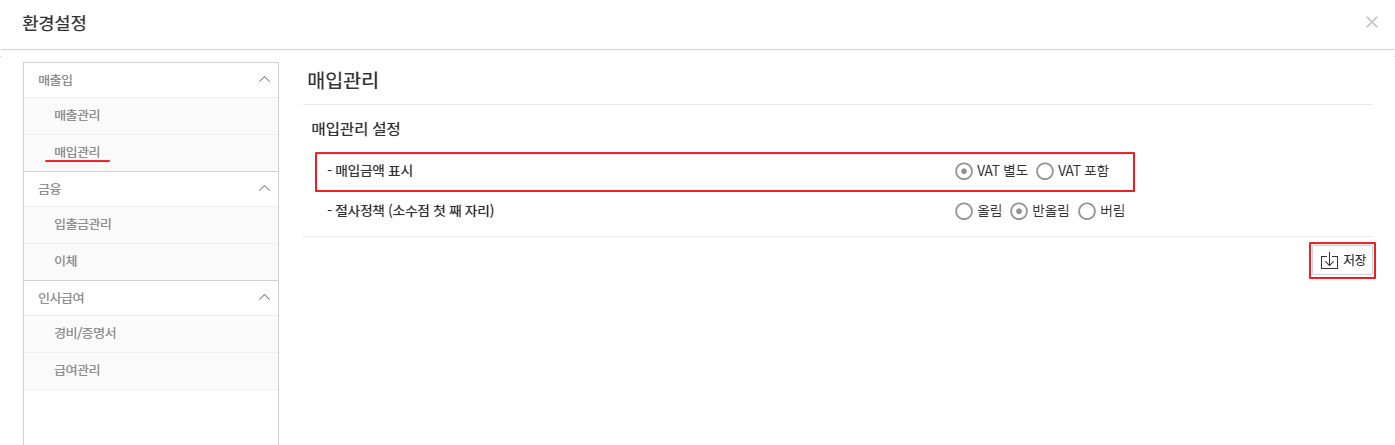
Task: Go to 입출금관리 settings
Action: tap(82, 224)
